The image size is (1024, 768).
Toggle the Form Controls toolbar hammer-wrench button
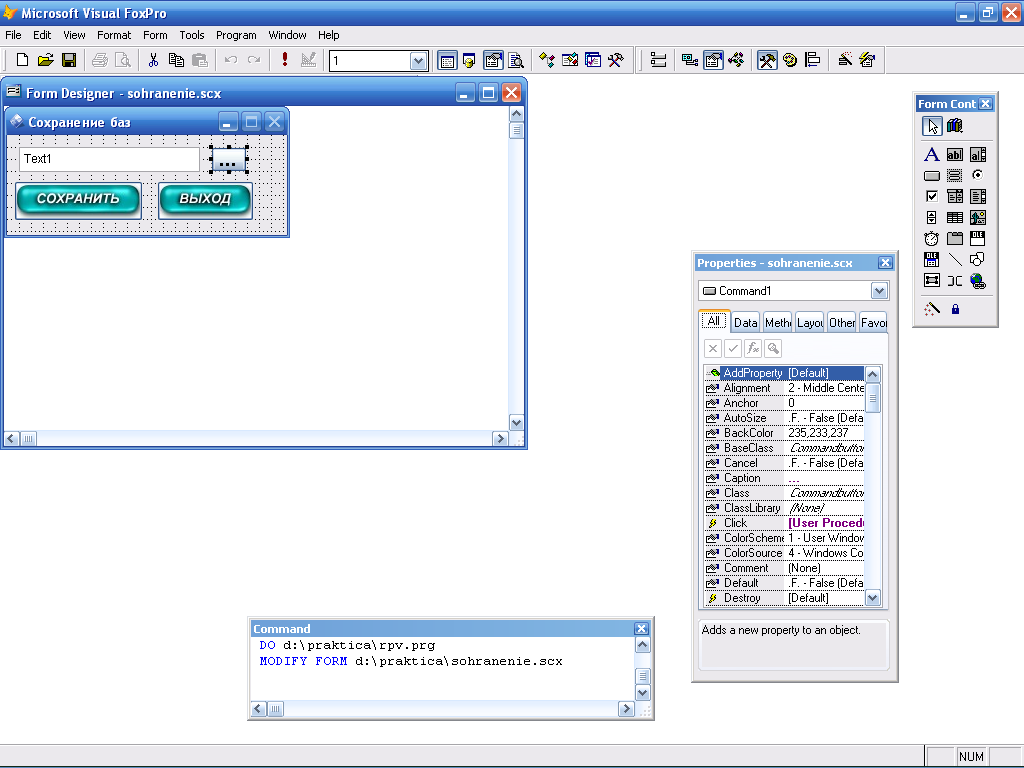[767, 61]
